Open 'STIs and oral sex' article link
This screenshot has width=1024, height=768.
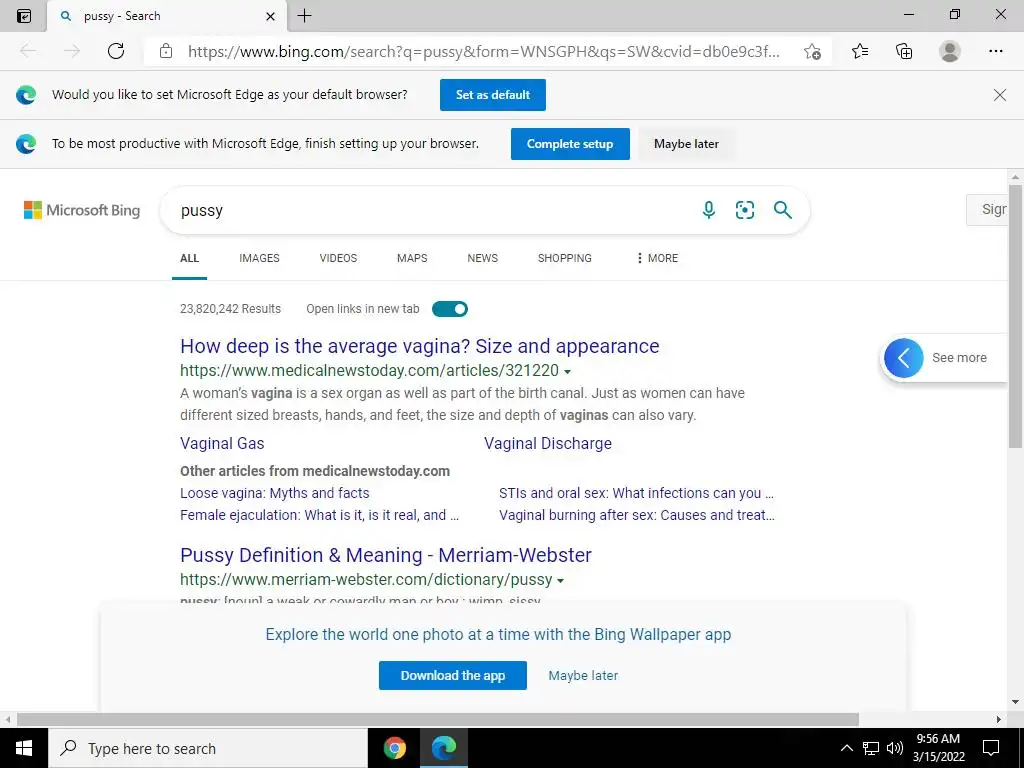pyautogui.click(x=636, y=493)
